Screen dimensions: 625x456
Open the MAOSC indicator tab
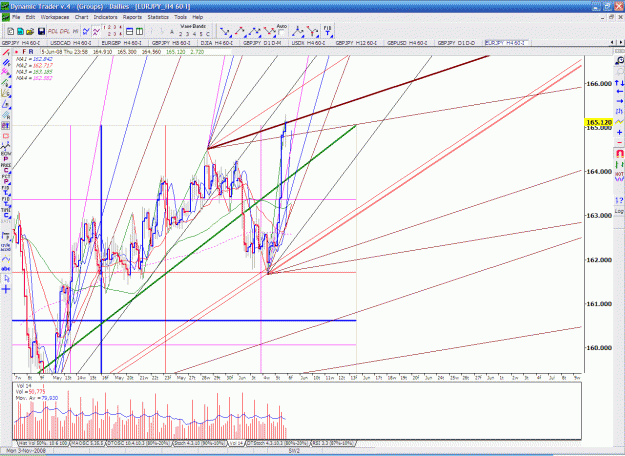coord(88,443)
